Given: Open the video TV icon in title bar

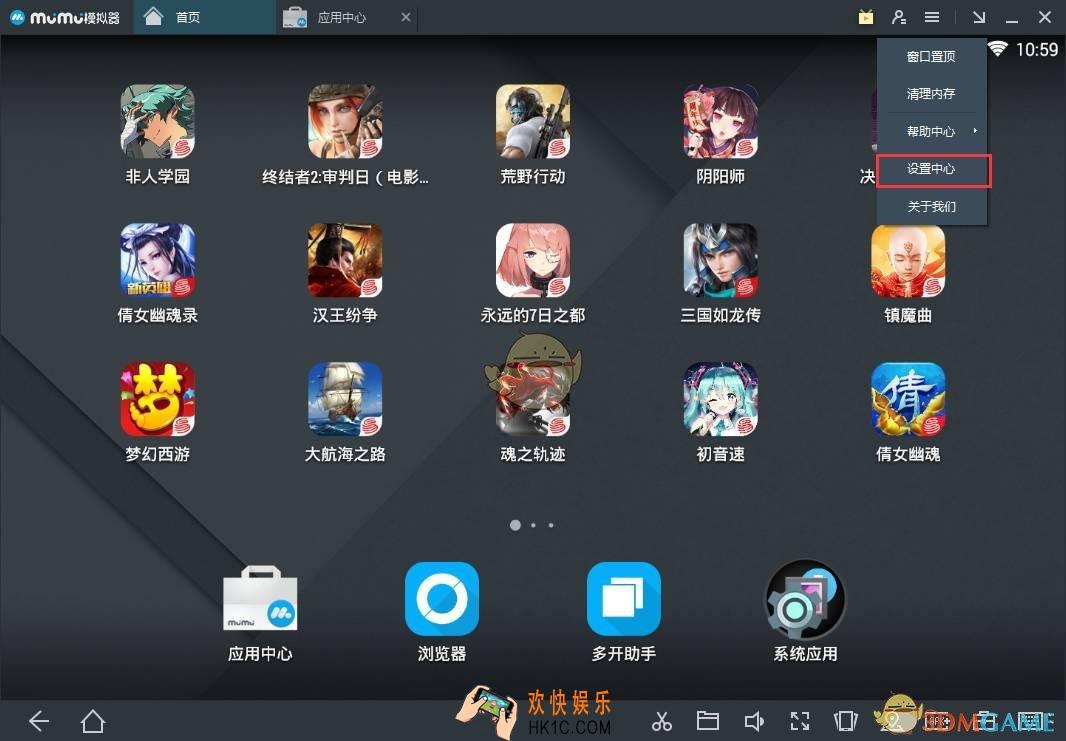Looking at the screenshot, I should click(x=865, y=17).
